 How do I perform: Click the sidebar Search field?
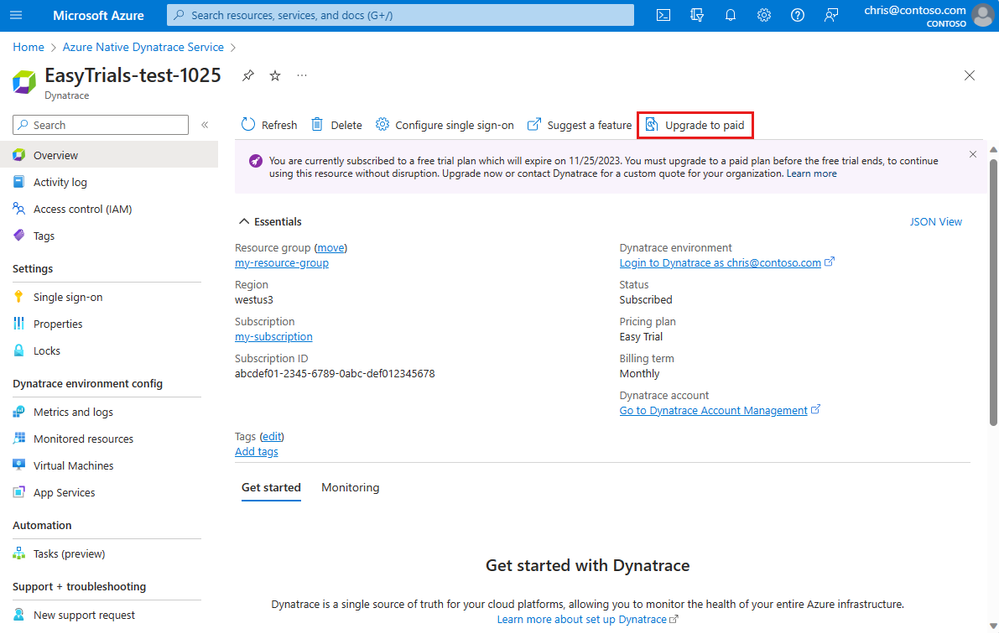[101, 125]
